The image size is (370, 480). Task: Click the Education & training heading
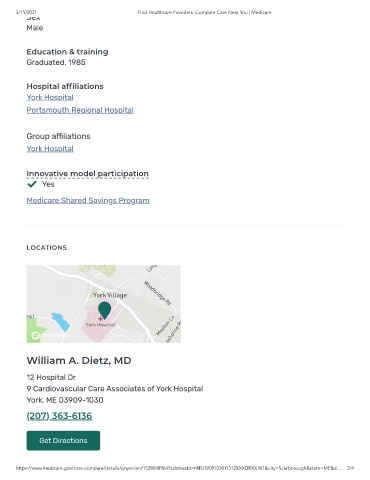pyautogui.click(x=67, y=52)
